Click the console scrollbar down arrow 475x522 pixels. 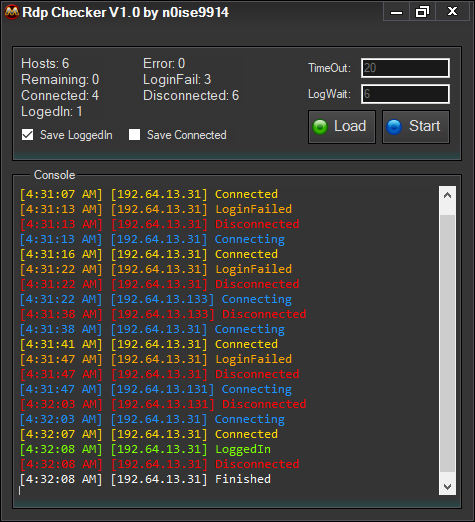[x=447, y=487]
